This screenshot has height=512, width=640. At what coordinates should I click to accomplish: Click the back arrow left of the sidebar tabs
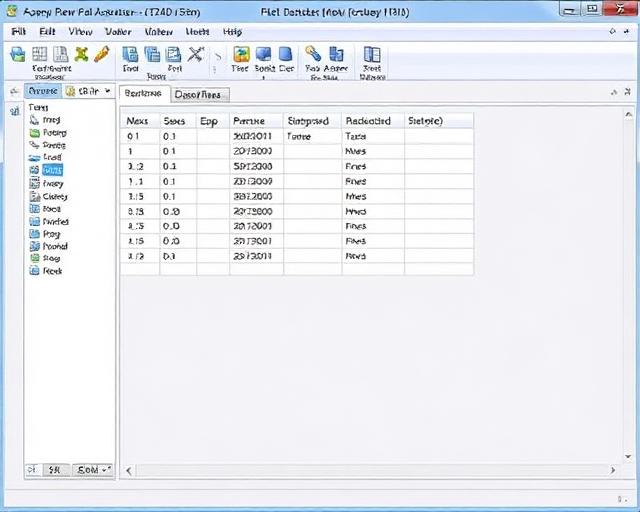[x=14, y=91]
